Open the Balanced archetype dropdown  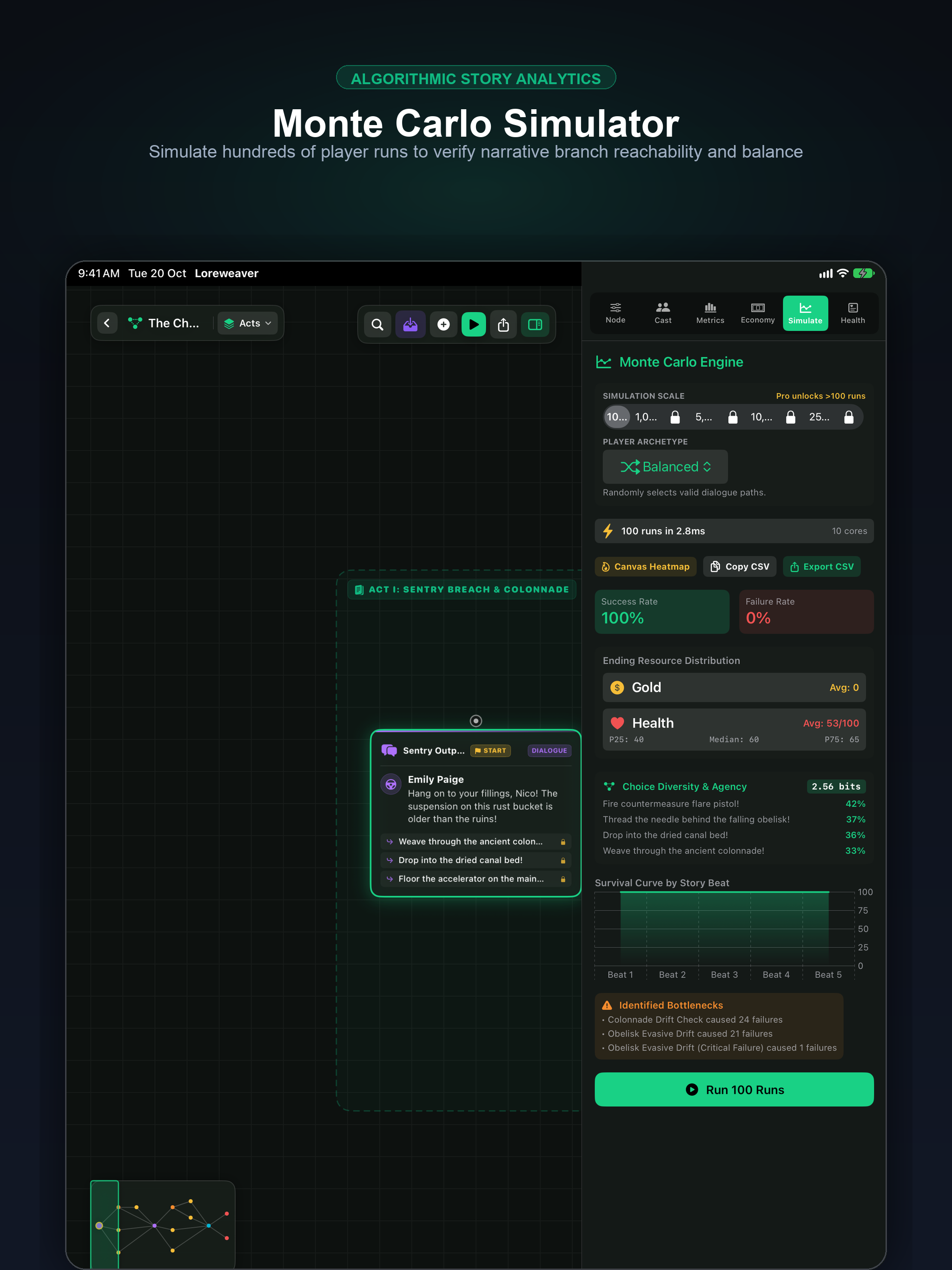coord(666,467)
